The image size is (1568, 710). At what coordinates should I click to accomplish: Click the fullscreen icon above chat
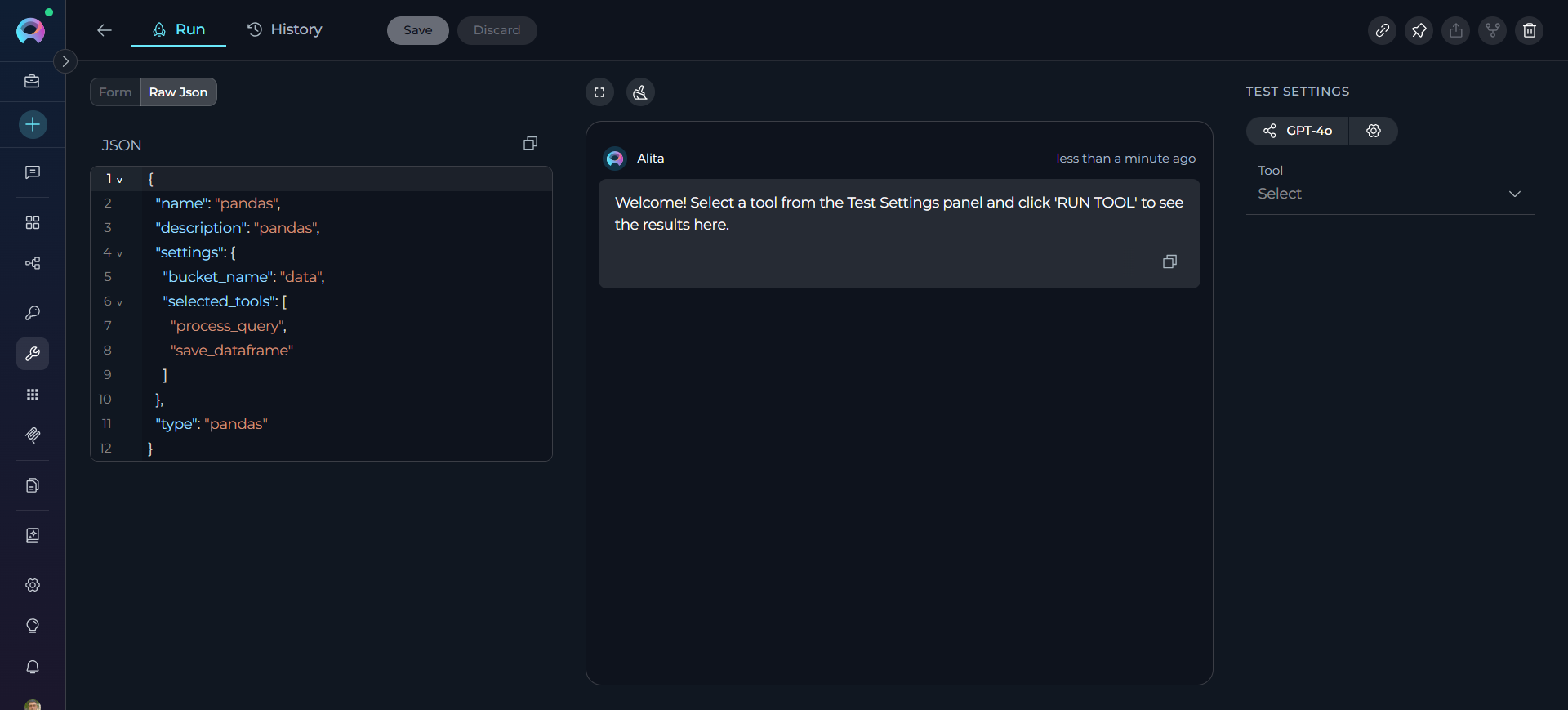click(599, 92)
